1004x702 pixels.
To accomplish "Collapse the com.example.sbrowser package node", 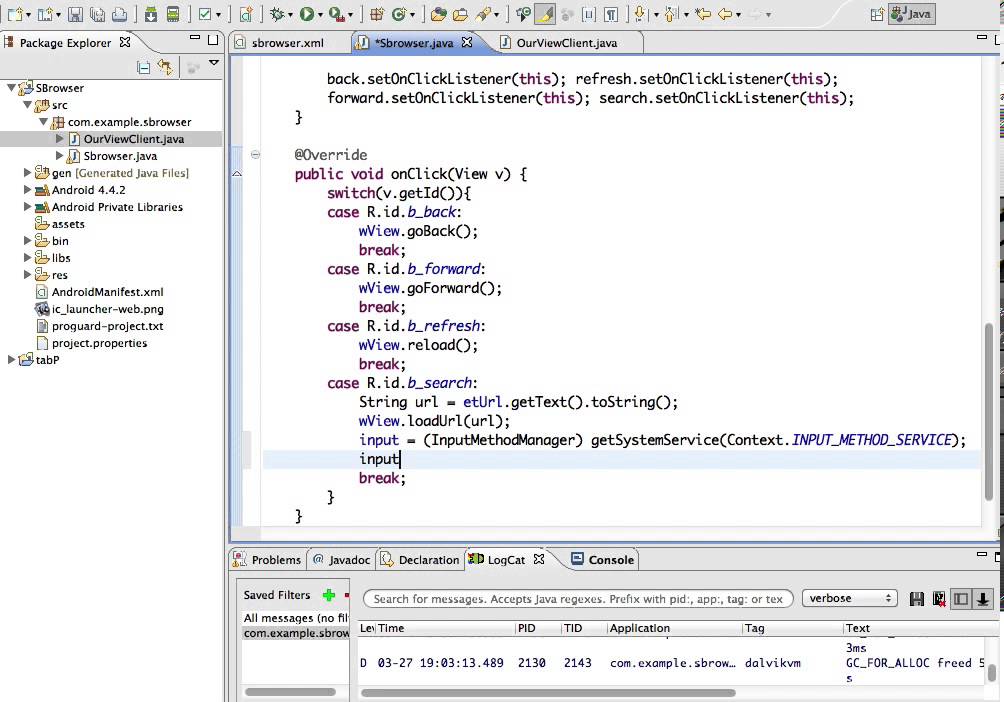I will click(44, 121).
